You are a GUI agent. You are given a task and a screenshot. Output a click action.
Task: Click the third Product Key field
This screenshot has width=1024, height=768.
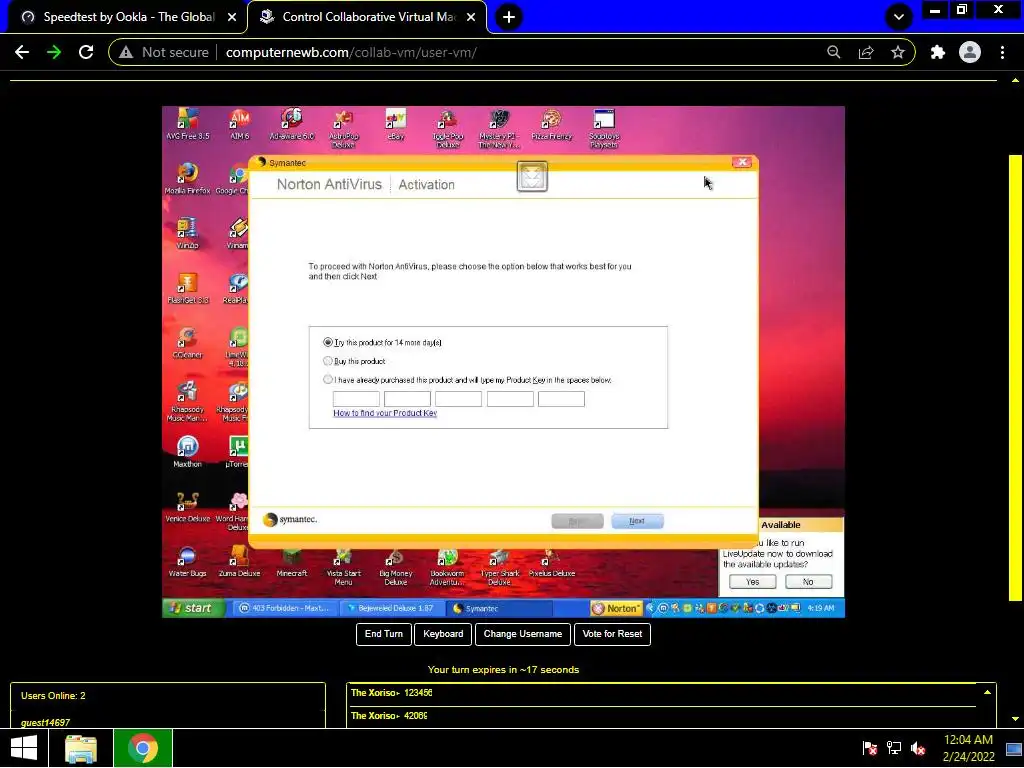pos(458,399)
